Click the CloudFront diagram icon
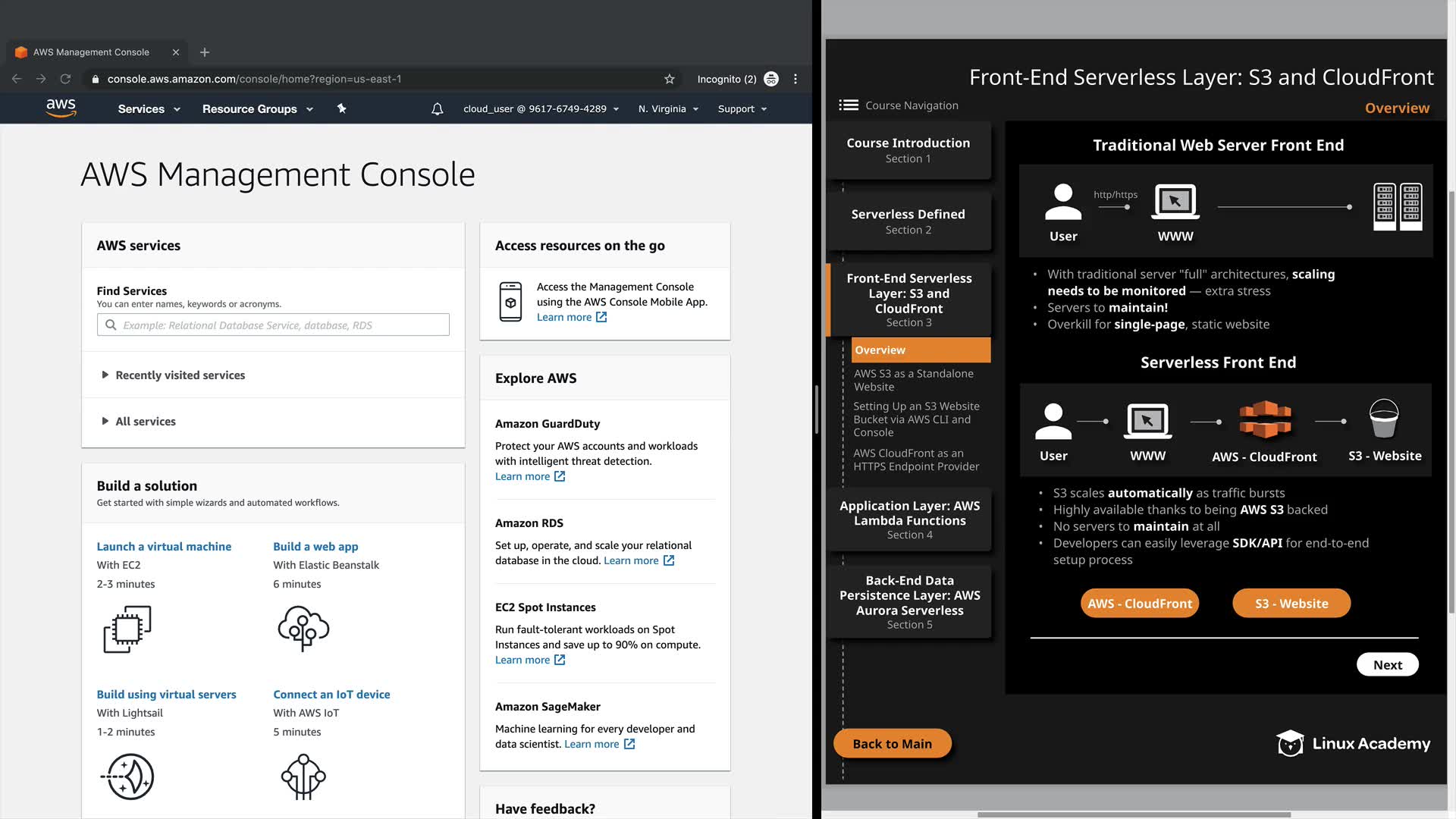Screen dimensions: 1456x819 [x=1264, y=419]
